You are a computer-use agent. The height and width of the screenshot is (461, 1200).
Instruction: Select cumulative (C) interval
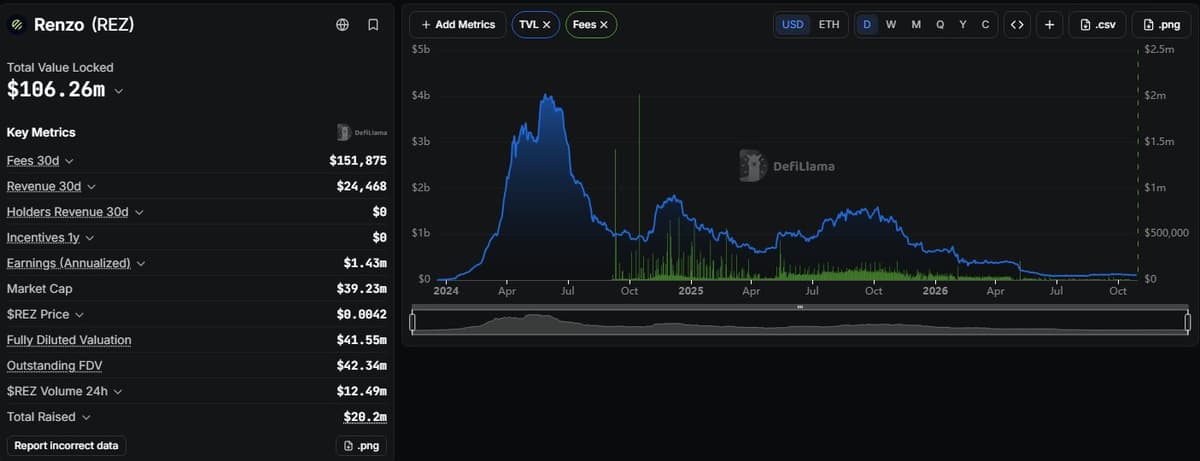point(986,24)
